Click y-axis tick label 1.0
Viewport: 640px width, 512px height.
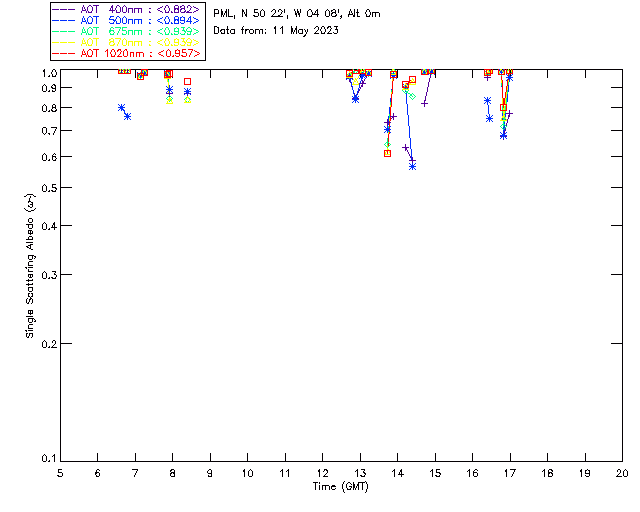49,73
